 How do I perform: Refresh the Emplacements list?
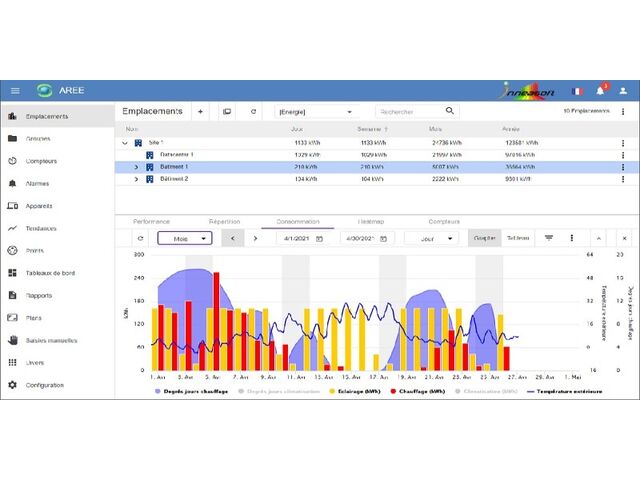(x=253, y=112)
